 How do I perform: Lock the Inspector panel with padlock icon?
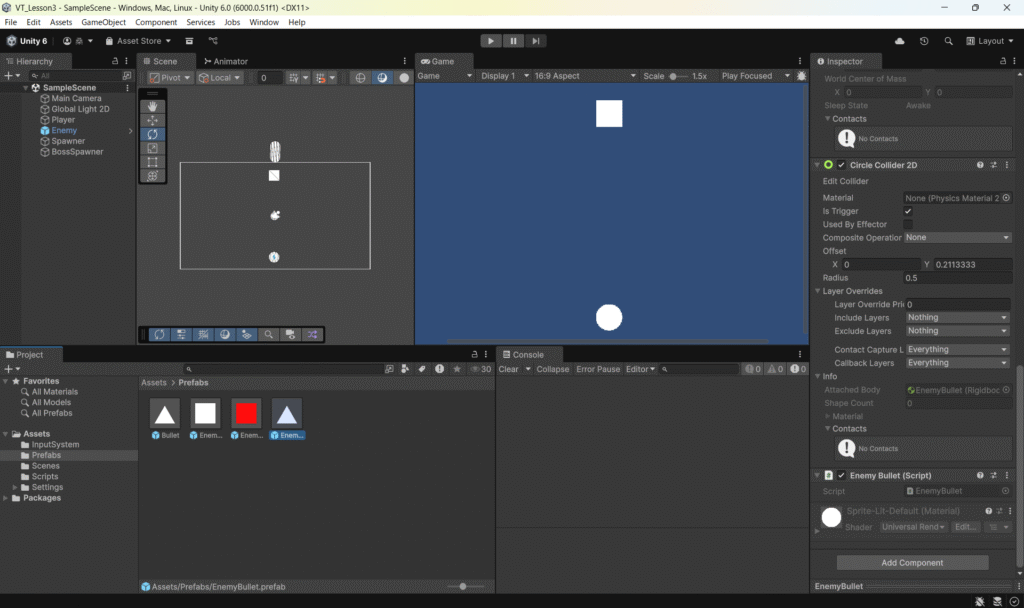tap(993, 61)
